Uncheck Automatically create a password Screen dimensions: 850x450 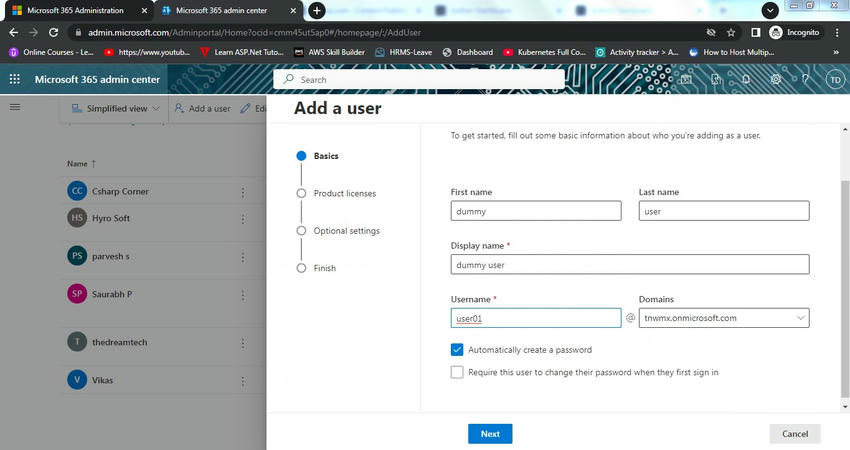457,350
